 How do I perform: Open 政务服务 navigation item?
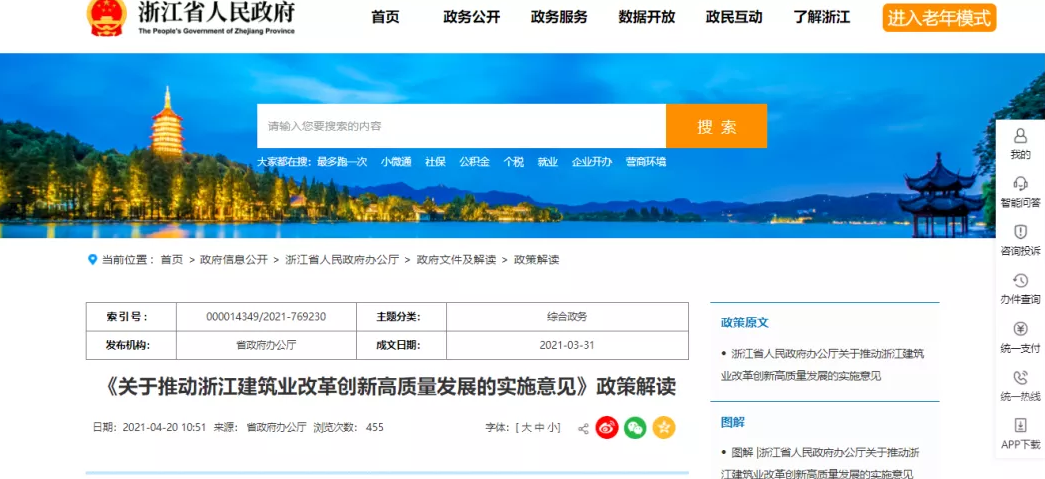(559, 17)
